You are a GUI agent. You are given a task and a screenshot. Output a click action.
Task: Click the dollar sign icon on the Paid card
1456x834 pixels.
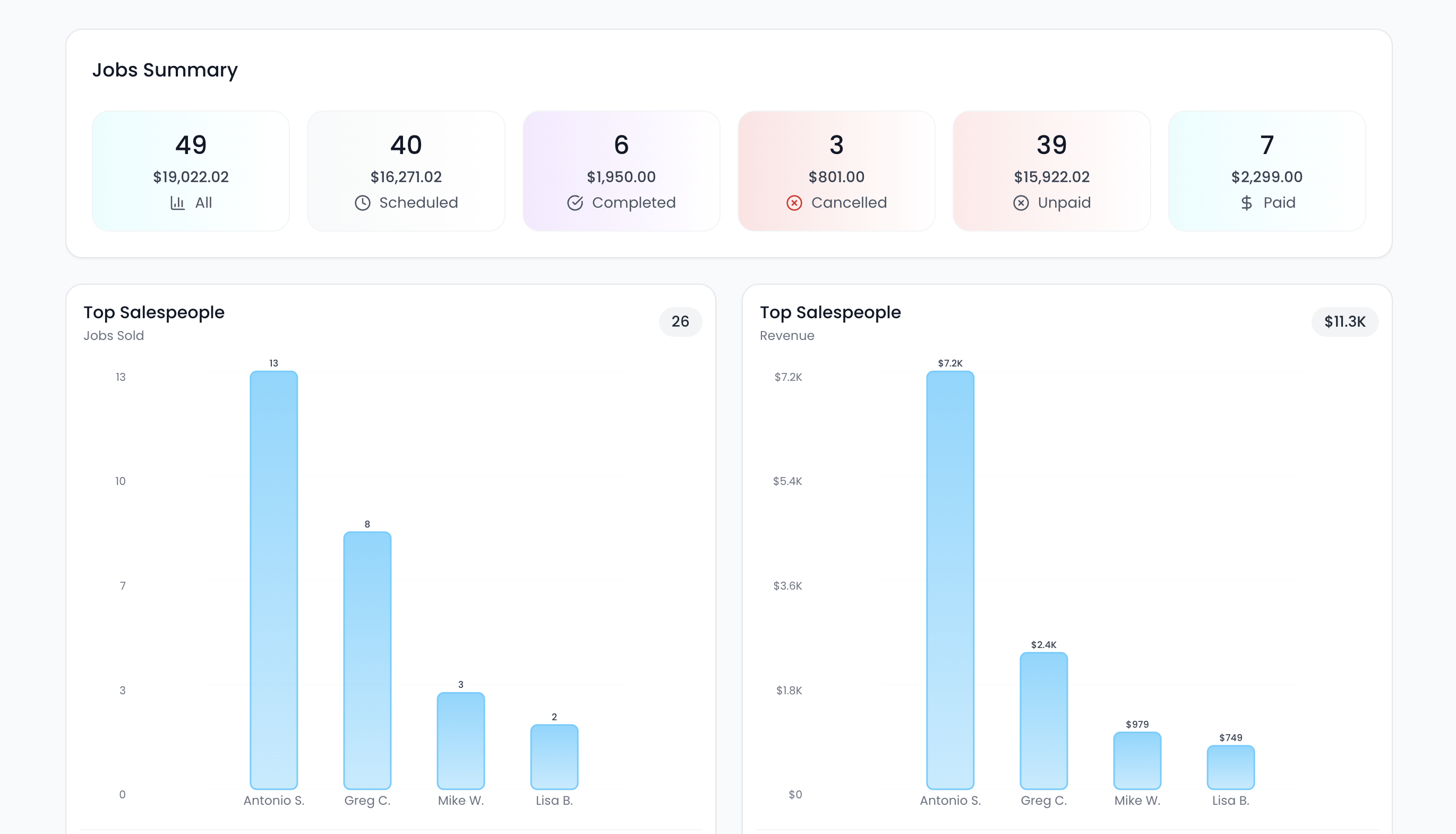1245,203
